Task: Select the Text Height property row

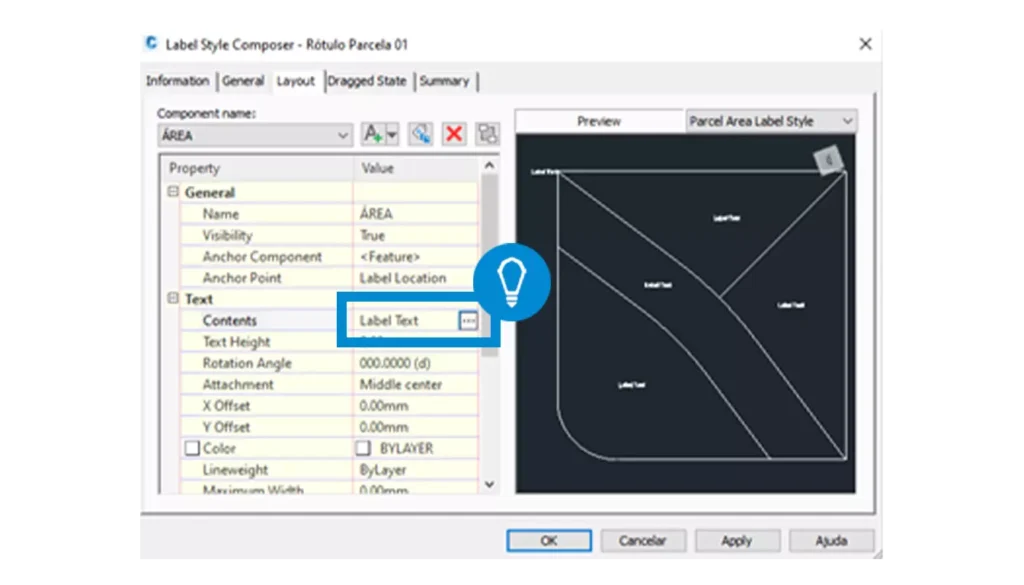Action: [x=329, y=342]
